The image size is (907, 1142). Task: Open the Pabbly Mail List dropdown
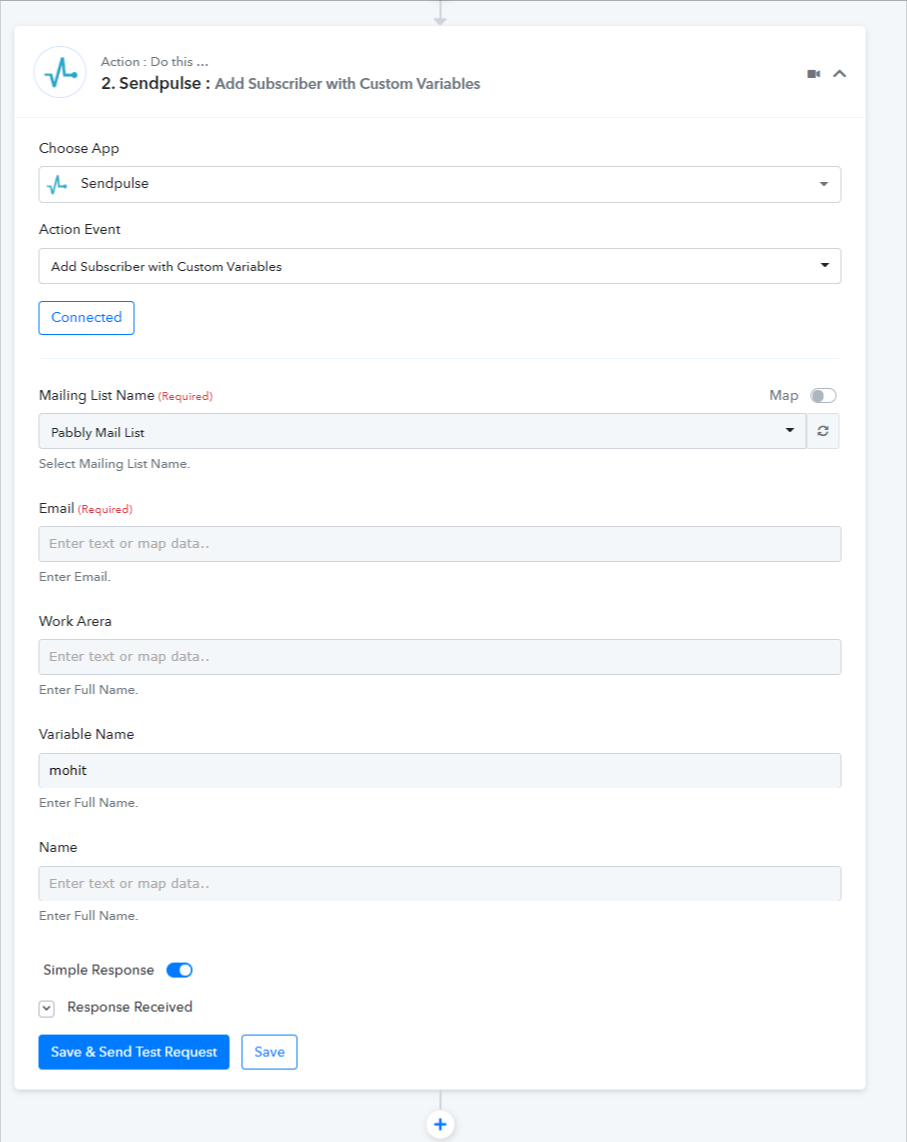tap(422, 431)
